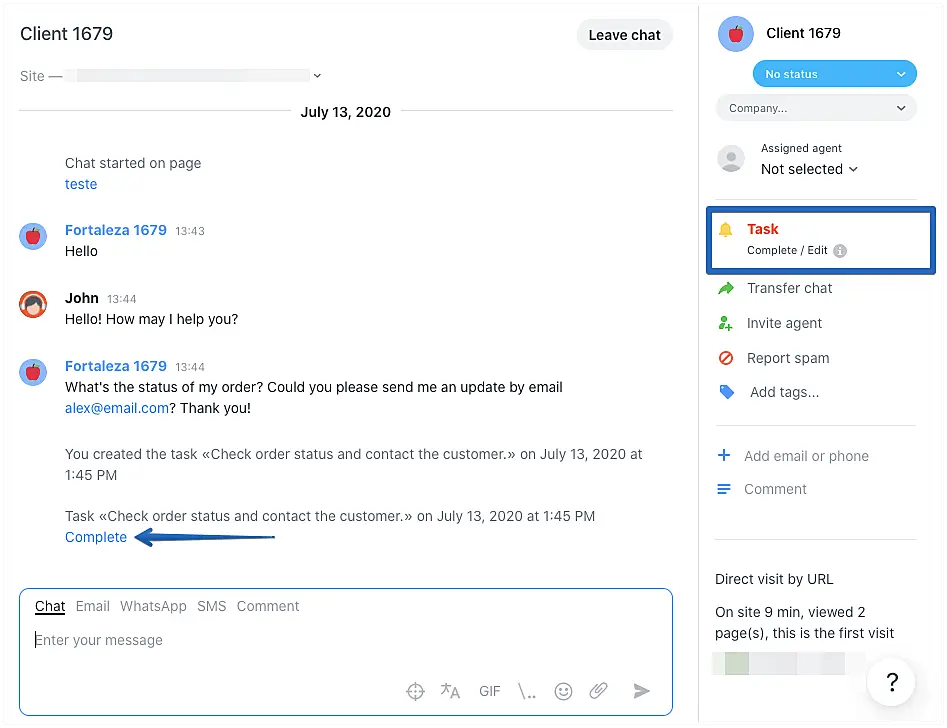Switch to the Email tab
The height and width of the screenshot is (728, 947).
(x=93, y=606)
